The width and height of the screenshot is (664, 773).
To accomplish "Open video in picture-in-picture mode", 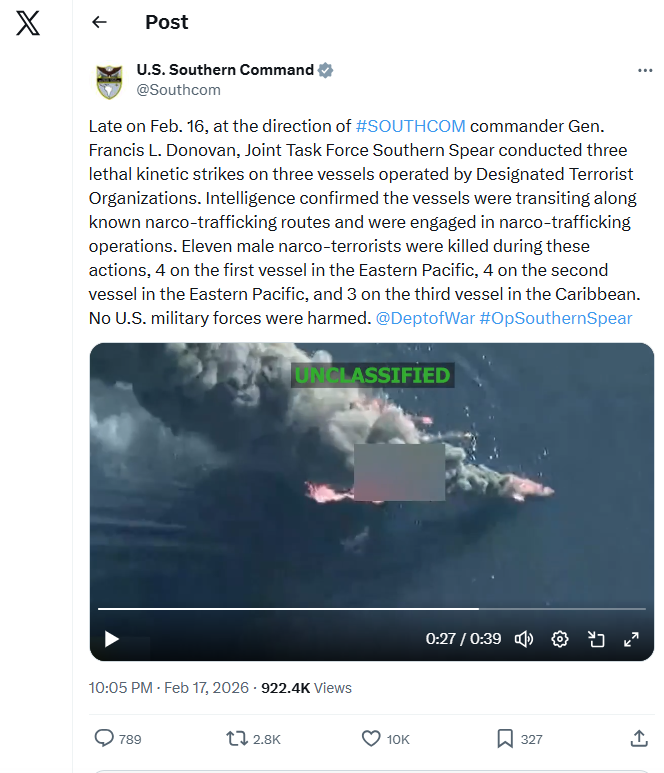I will [596, 639].
